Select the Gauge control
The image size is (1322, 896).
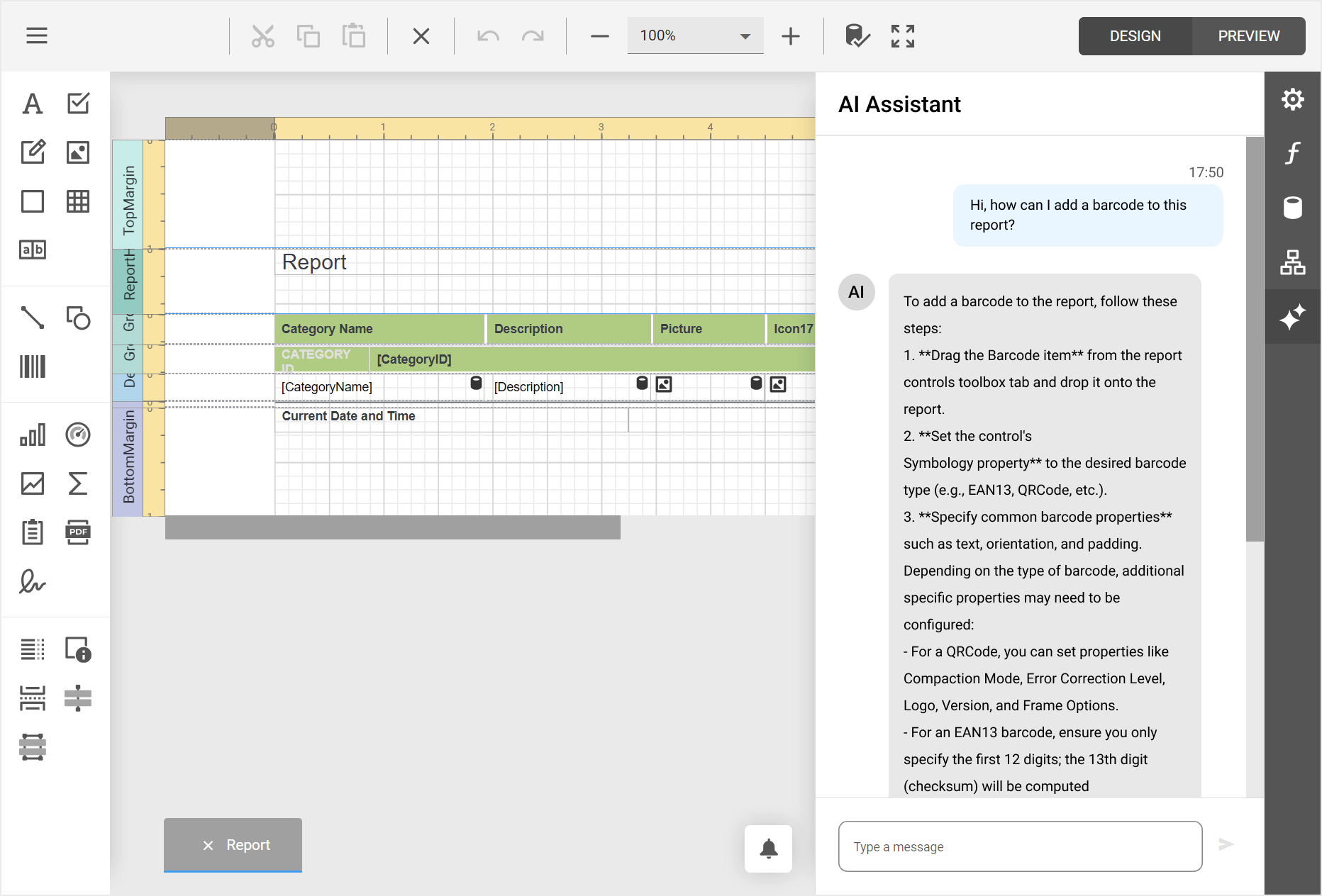click(x=77, y=435)
